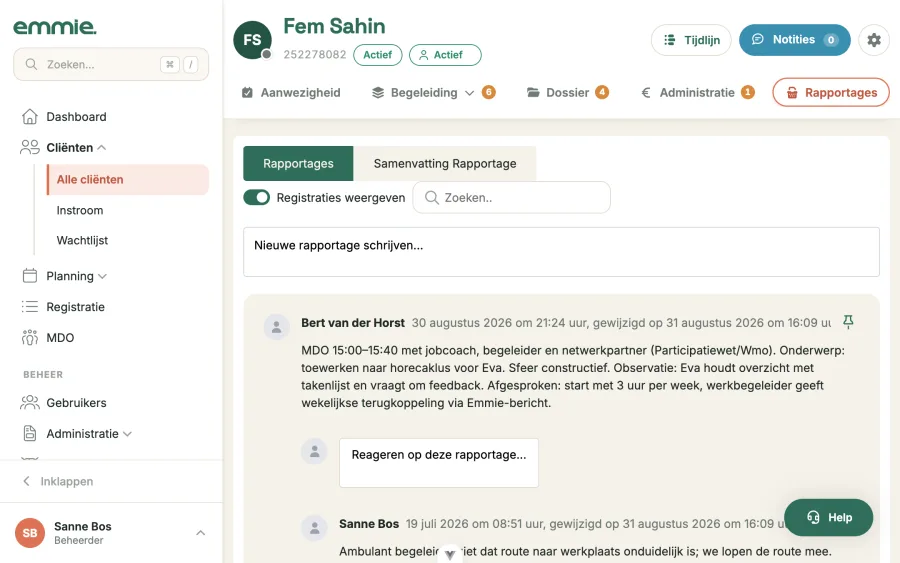The height and width of the screenshot is (563, 900).
Task: Click the magnifier in the sidebar search
Action: tap(32, 64)
